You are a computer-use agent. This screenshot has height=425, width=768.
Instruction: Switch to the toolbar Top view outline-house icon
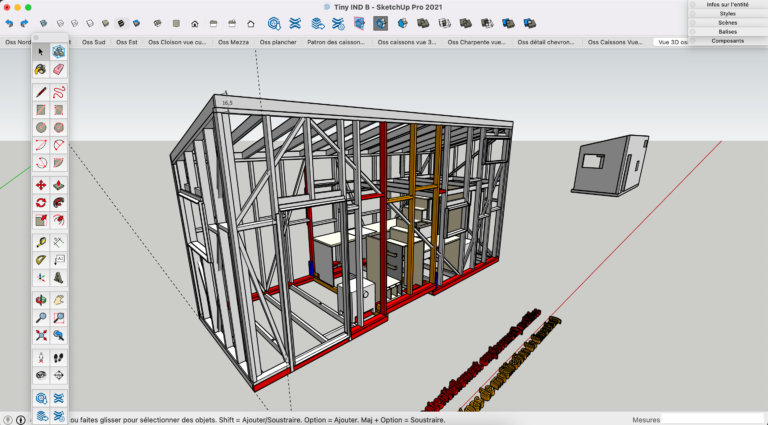251,24
